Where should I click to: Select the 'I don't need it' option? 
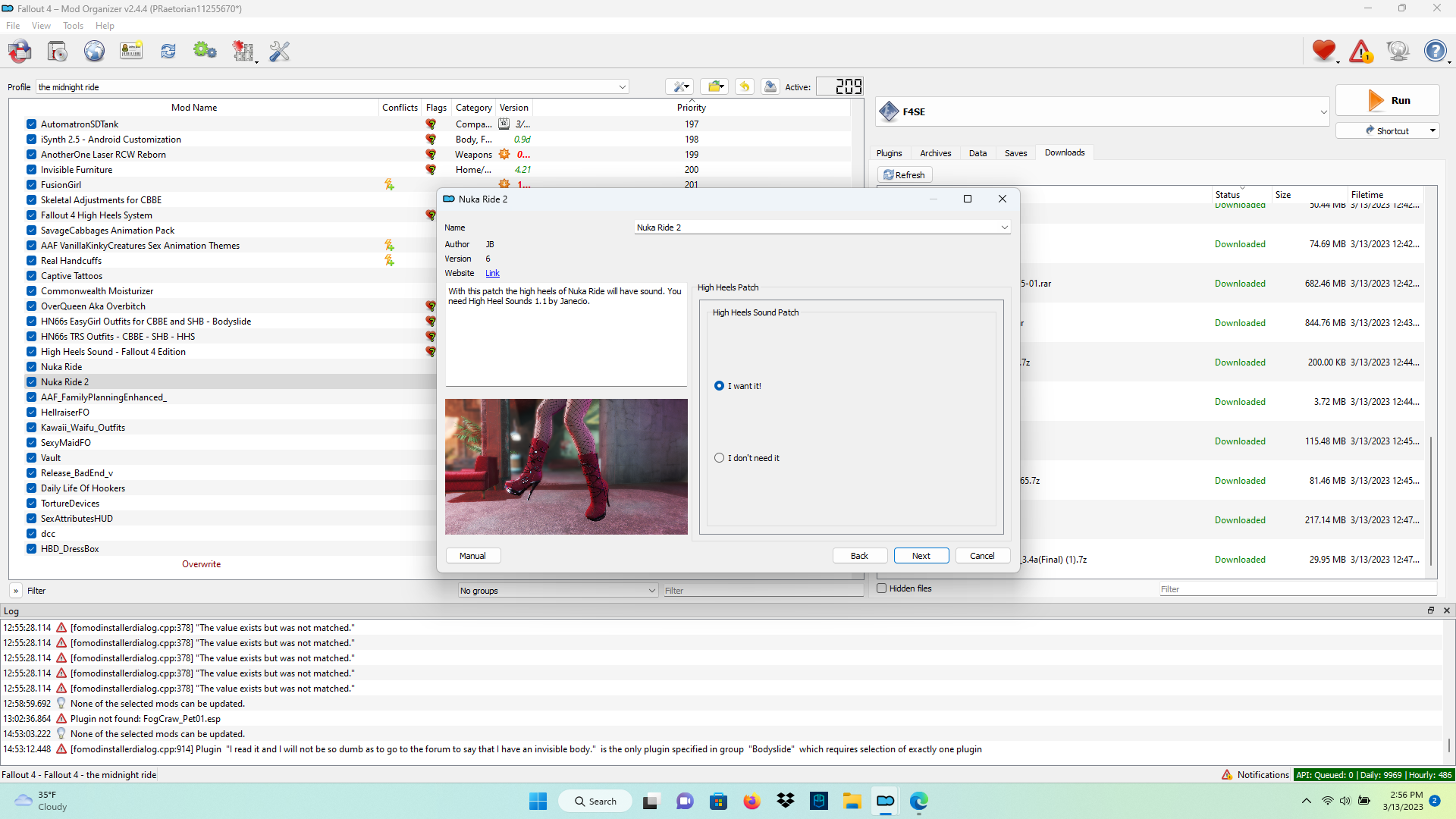coord(719,458)
